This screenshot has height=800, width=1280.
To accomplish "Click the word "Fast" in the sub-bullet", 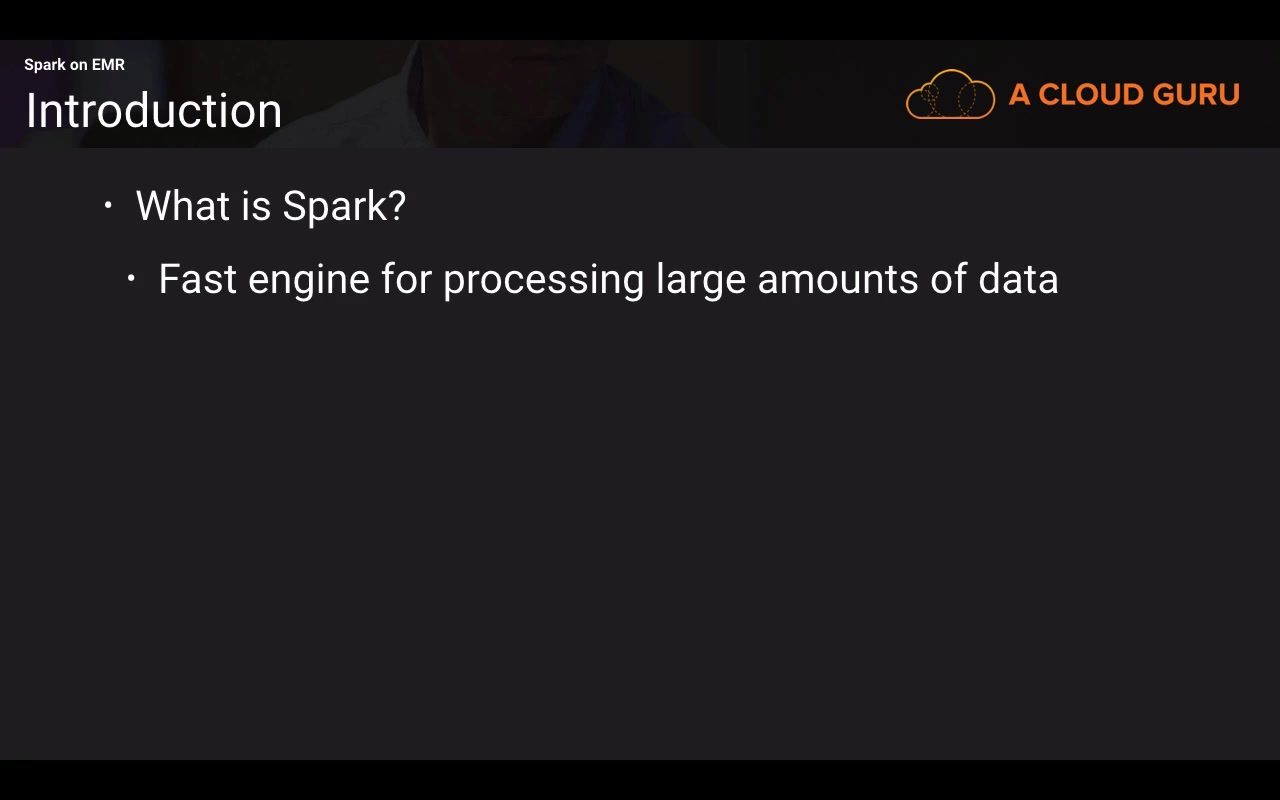I will click(x=197, y=279).
